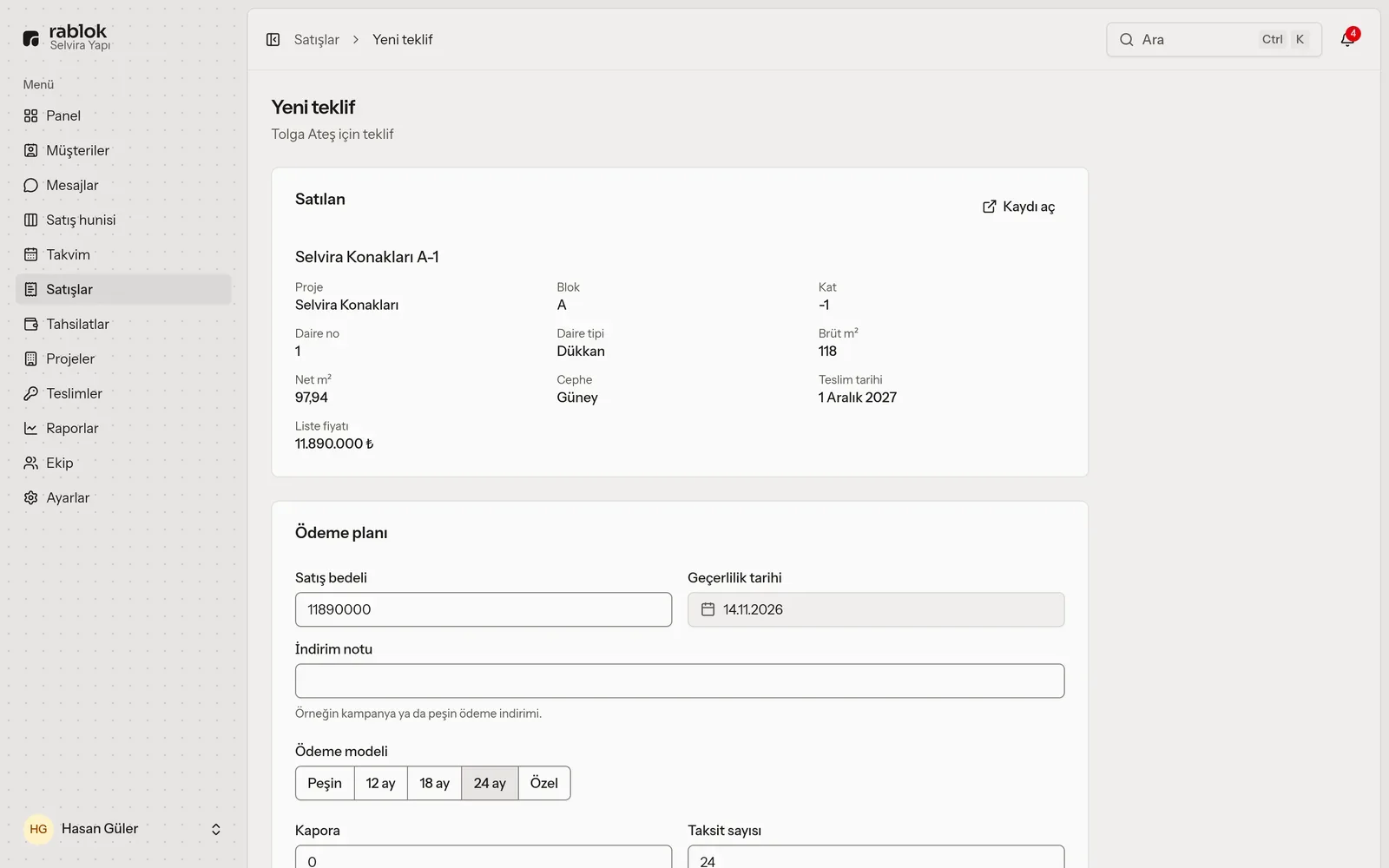Image resolution: width=1389 pixels, height=868 pixels.
Task: Click the HG user avatar
Action: [x=38, y=829]
